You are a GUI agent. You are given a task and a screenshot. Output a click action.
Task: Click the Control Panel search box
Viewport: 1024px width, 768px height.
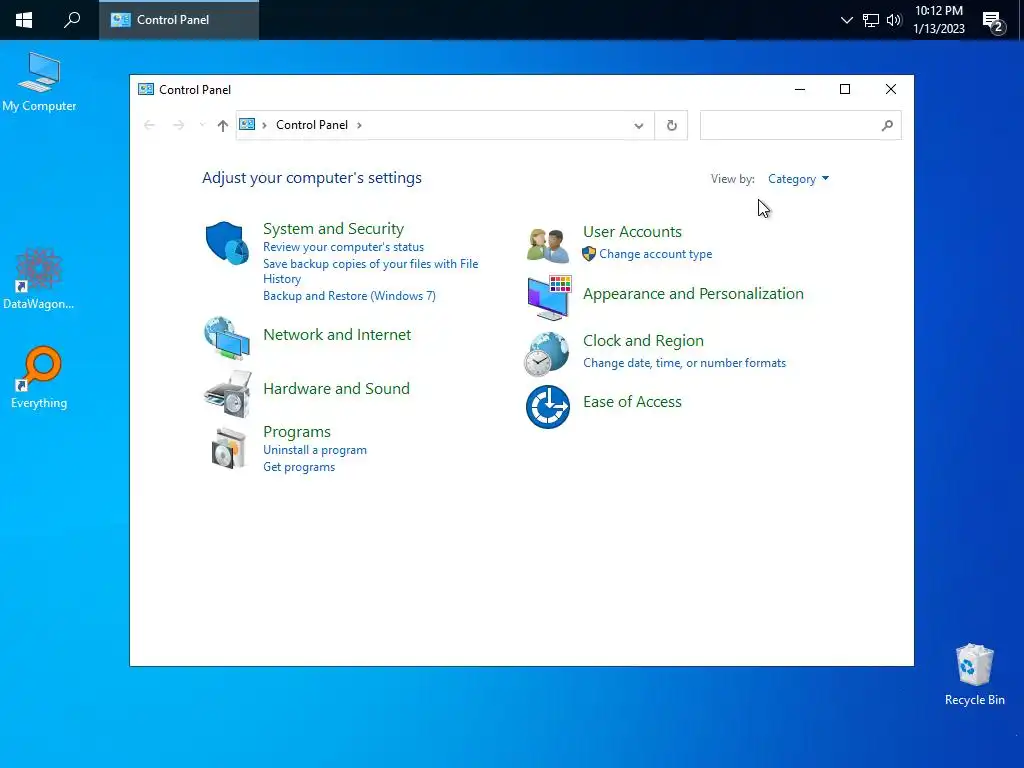[801, 125]
